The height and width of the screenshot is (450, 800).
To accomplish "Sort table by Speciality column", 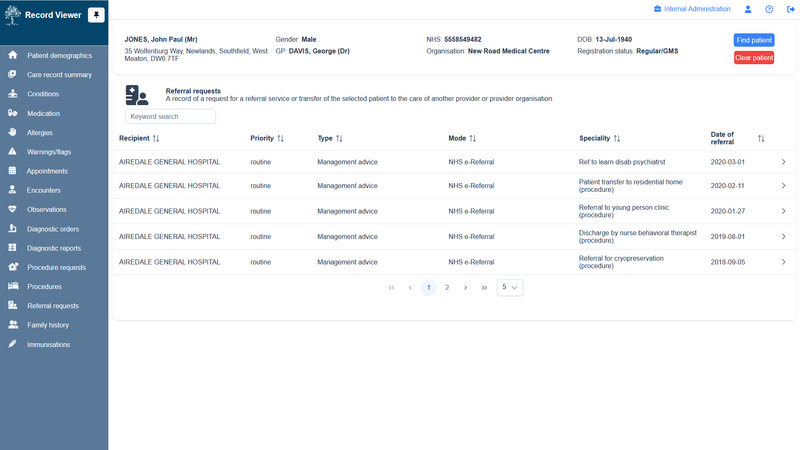I will 617,138.
